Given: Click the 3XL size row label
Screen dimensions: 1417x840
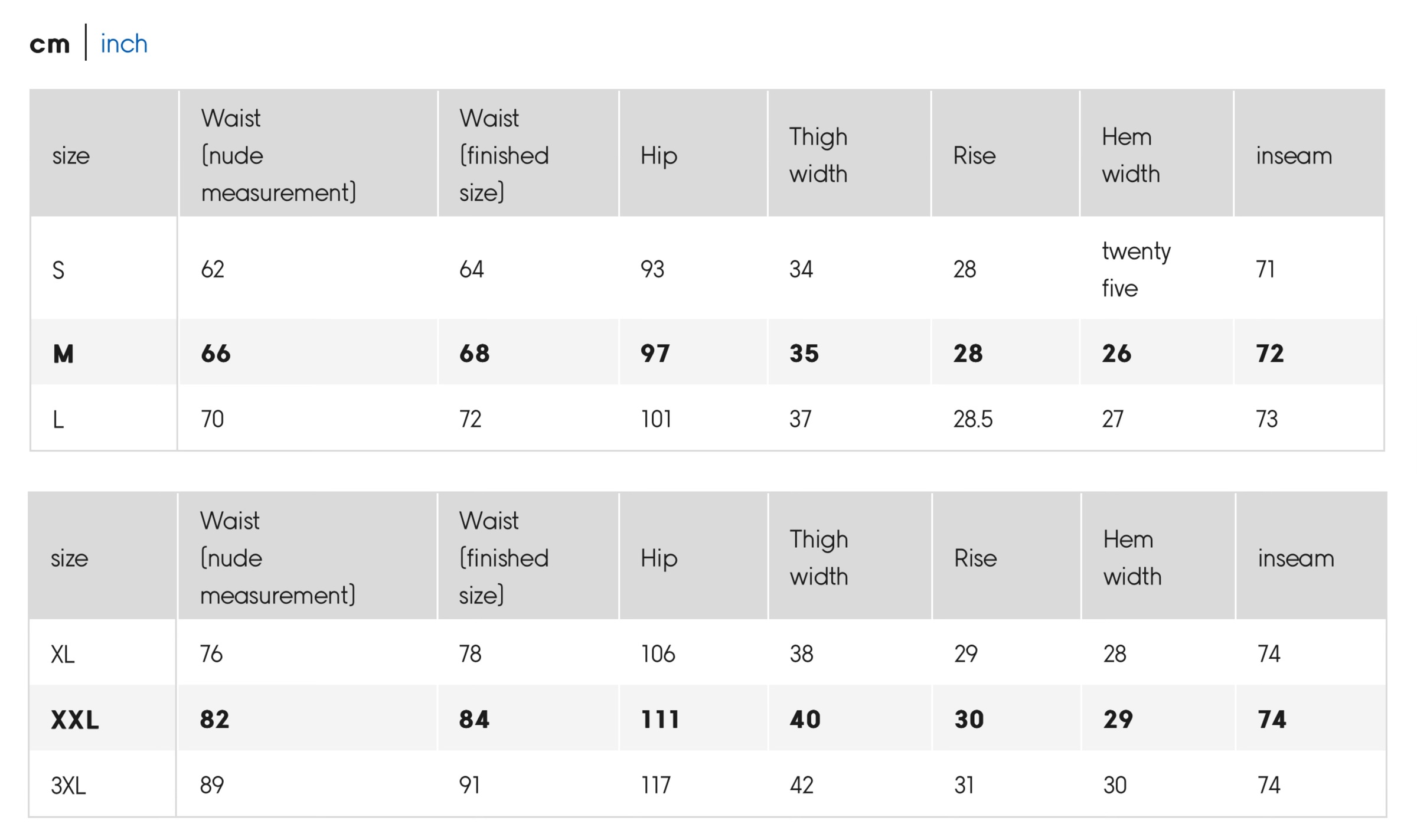Looking at the screenshot, I should (68, 786).
